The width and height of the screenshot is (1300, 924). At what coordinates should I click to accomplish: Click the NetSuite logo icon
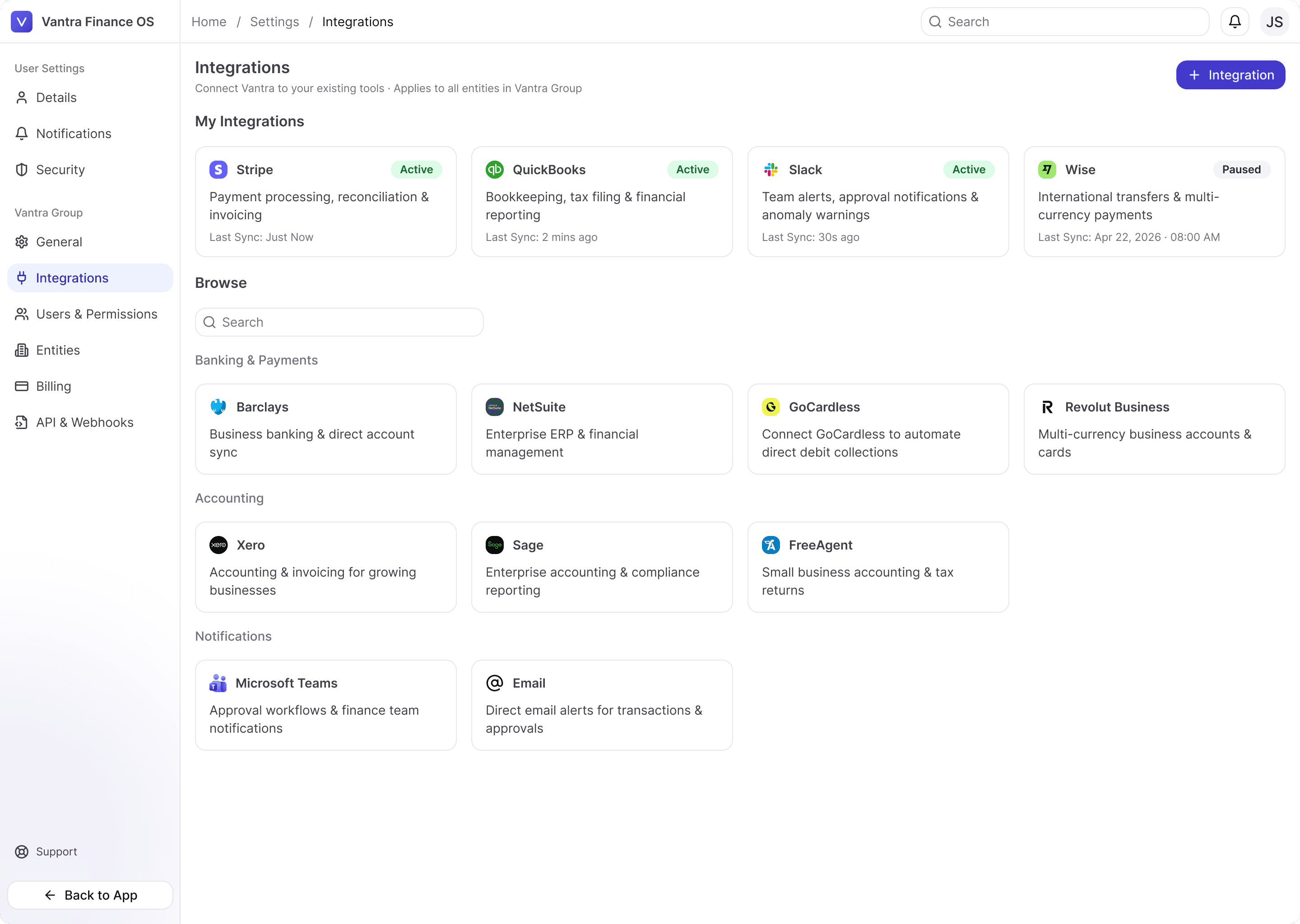coord(495,407)
